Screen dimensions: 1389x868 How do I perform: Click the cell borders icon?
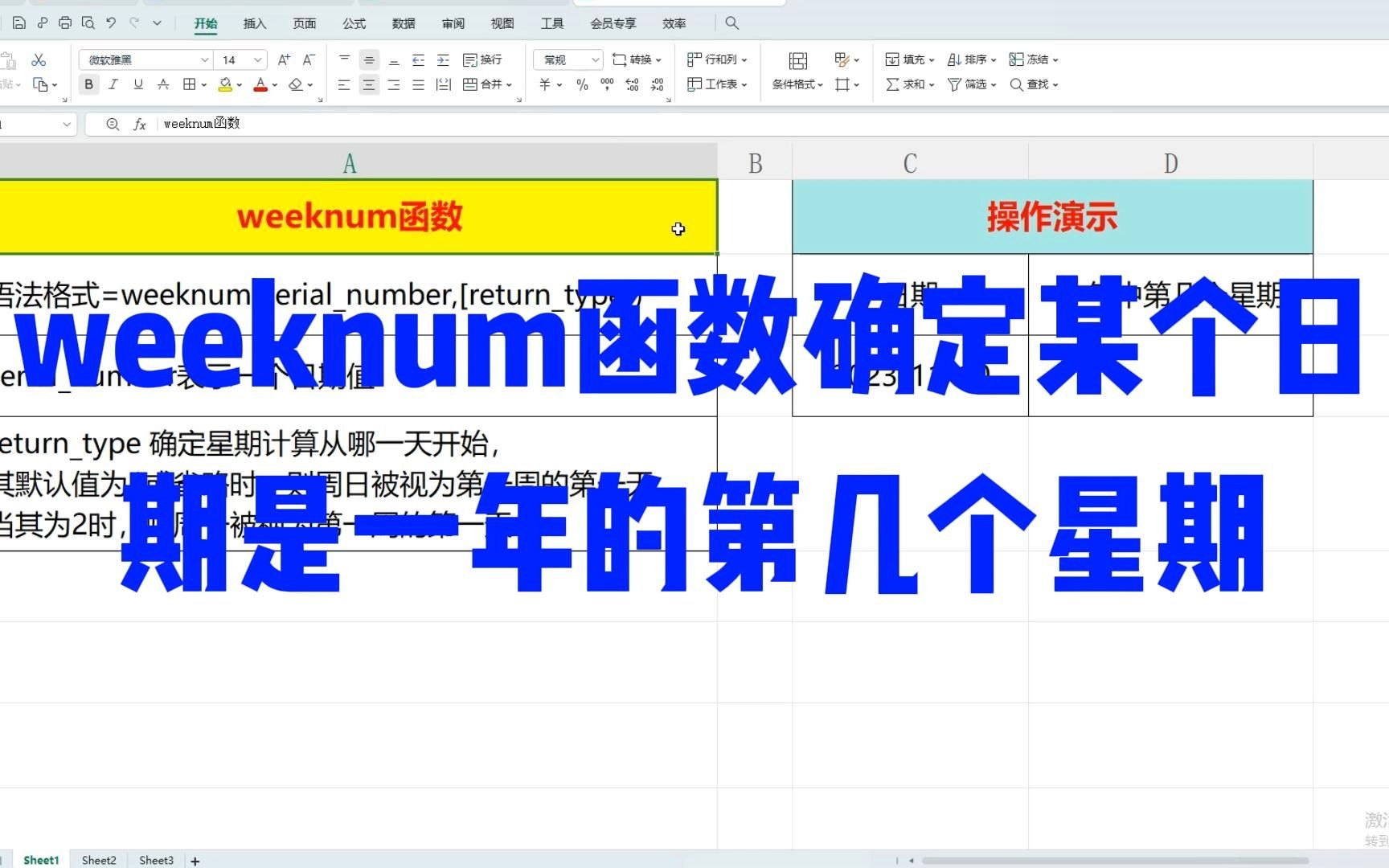pos(189,84)
